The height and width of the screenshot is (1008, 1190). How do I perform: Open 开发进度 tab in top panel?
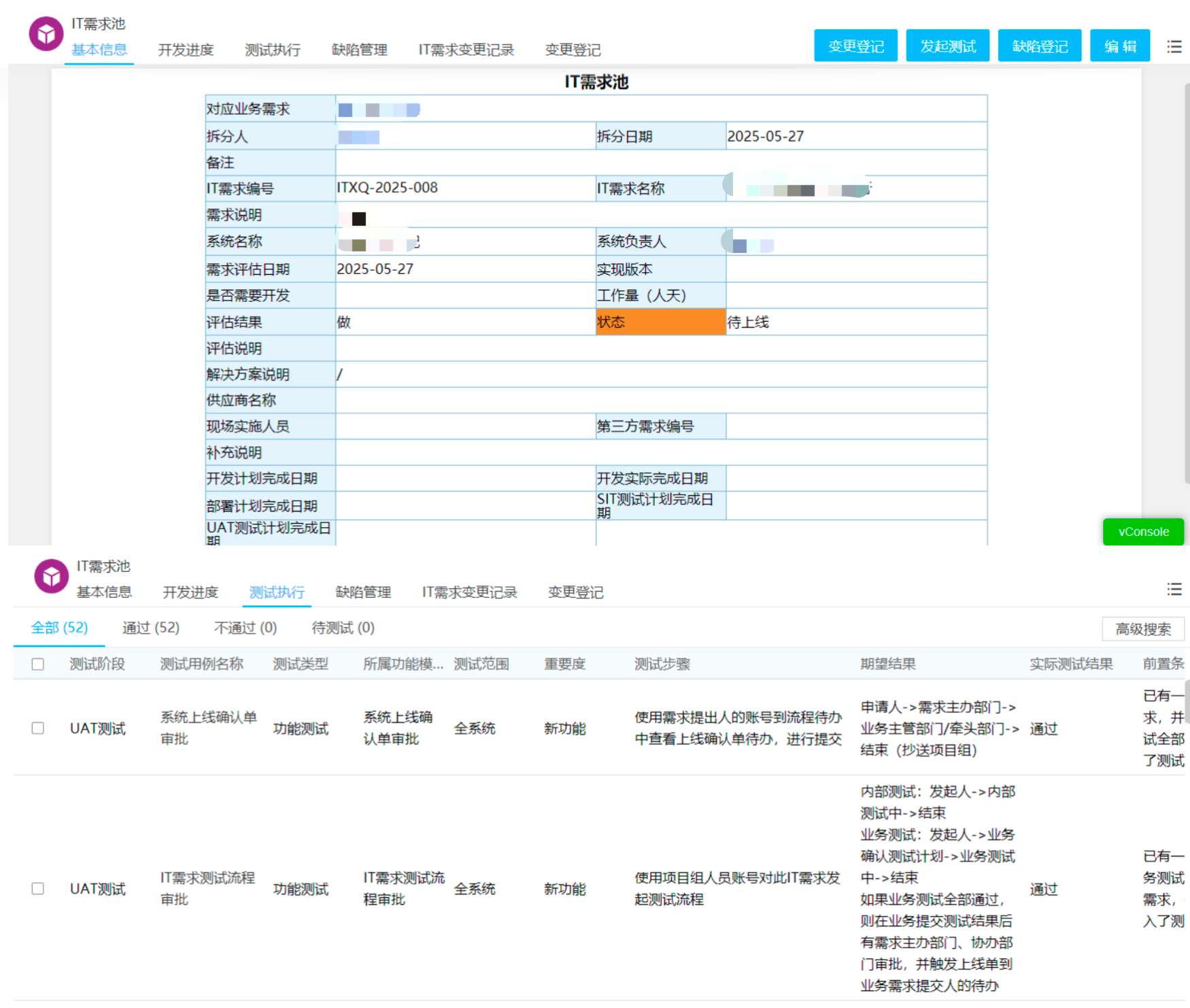[x=186, y=50]
